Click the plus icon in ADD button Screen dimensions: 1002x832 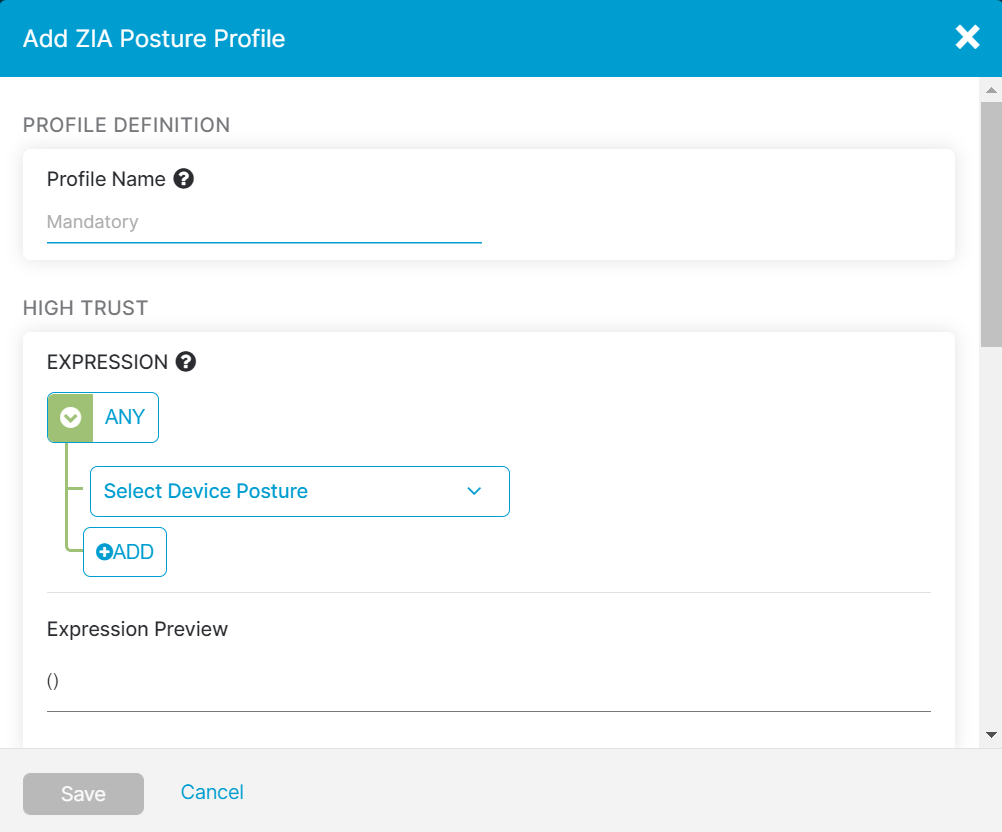[104, 552]
